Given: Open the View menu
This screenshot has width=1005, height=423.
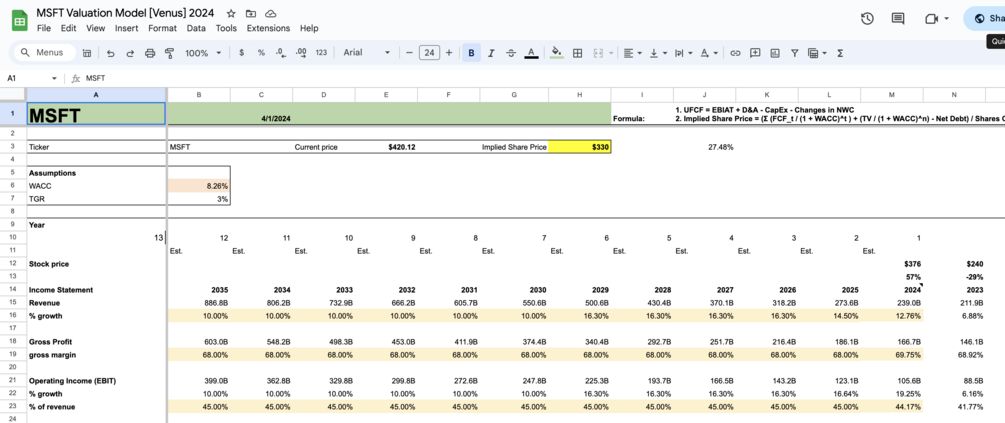Looking at the screenshot, I should [96, 28].
